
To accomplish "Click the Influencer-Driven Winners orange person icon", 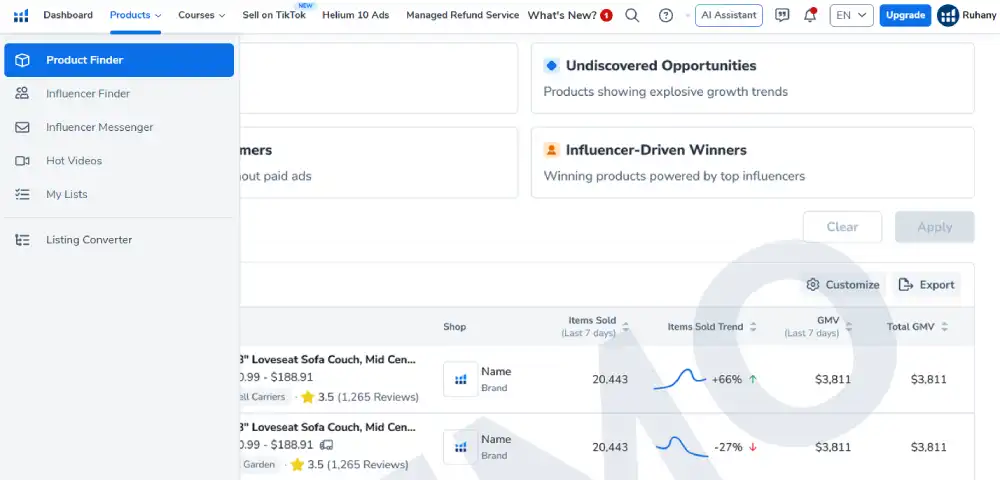I will 552,150.
